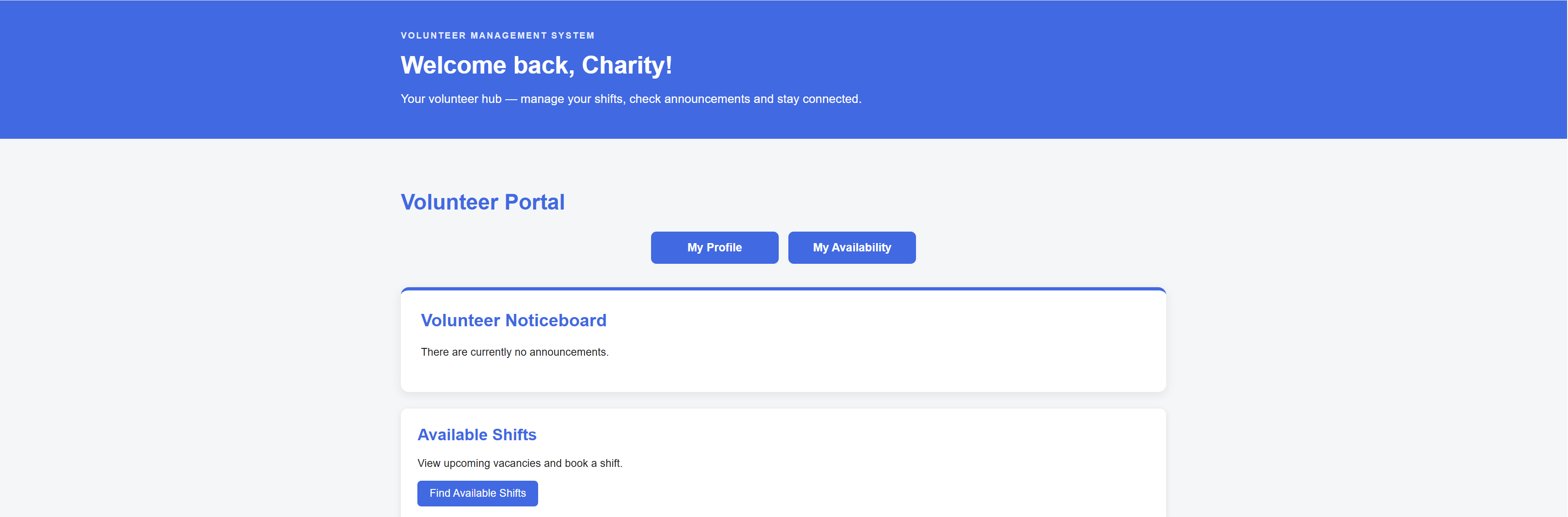Viewport: 1568px width, 517px height.
Task: Click the Volunteer Management System label
Action: [497, 35]
